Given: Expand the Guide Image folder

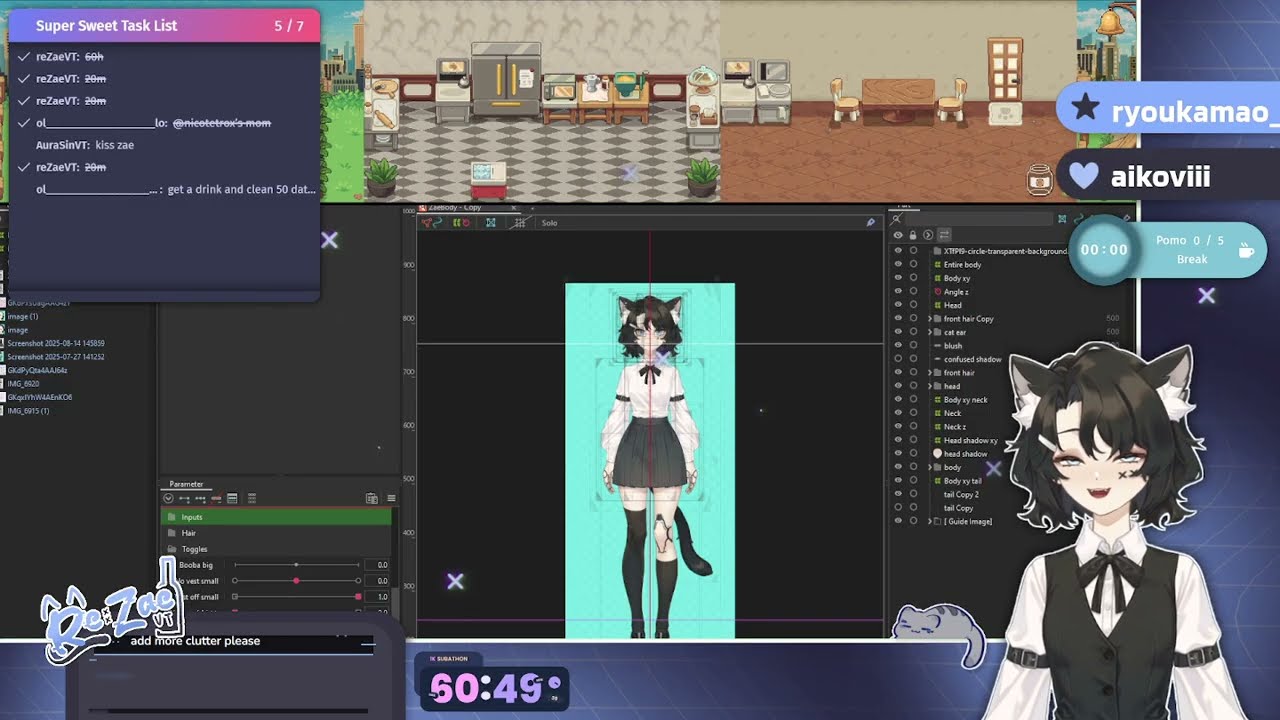Looking at the screenshot, I should 930,521.
